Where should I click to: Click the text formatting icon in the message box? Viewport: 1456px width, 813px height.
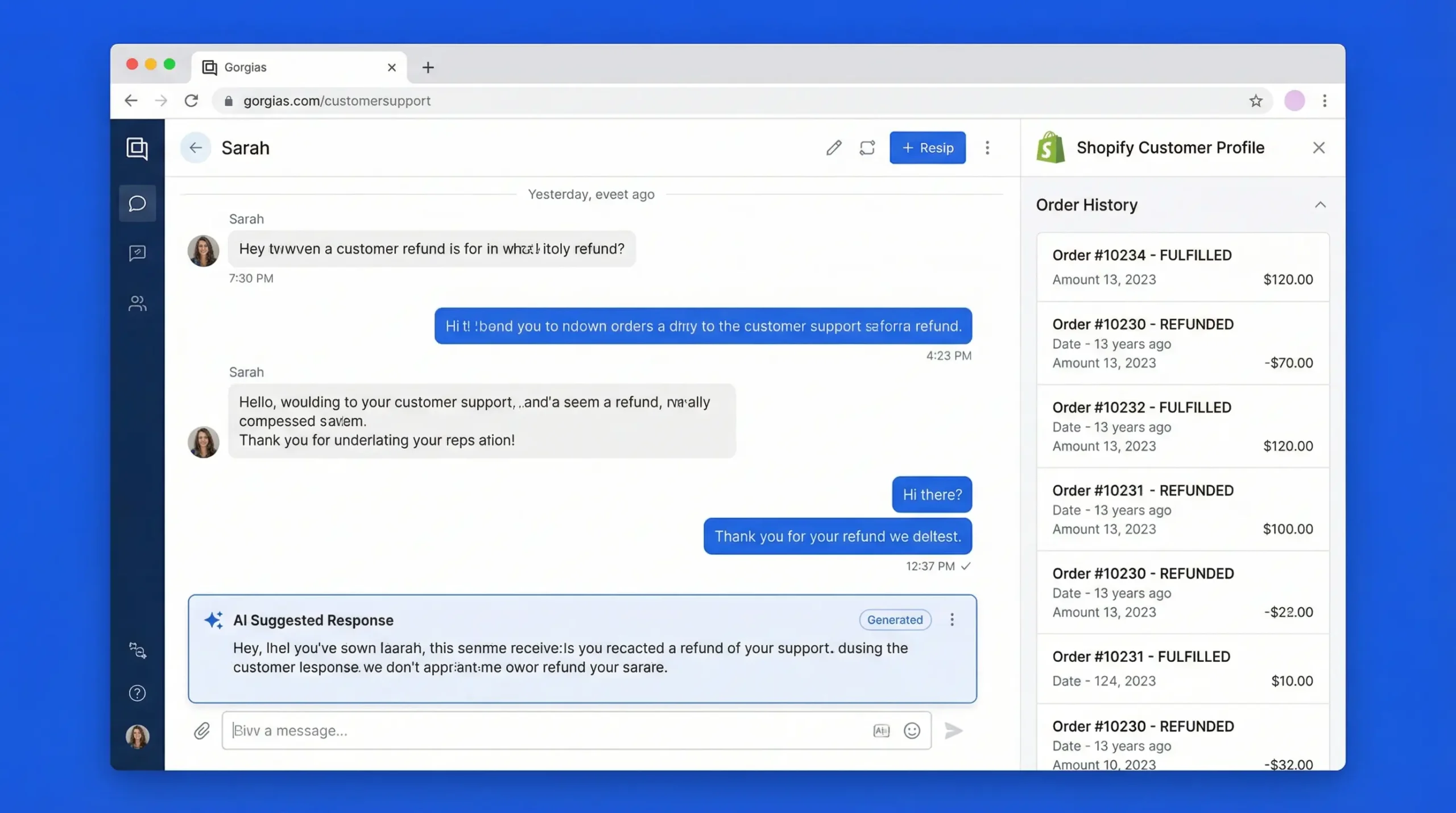pyautogui.click(x=881, y=731)
